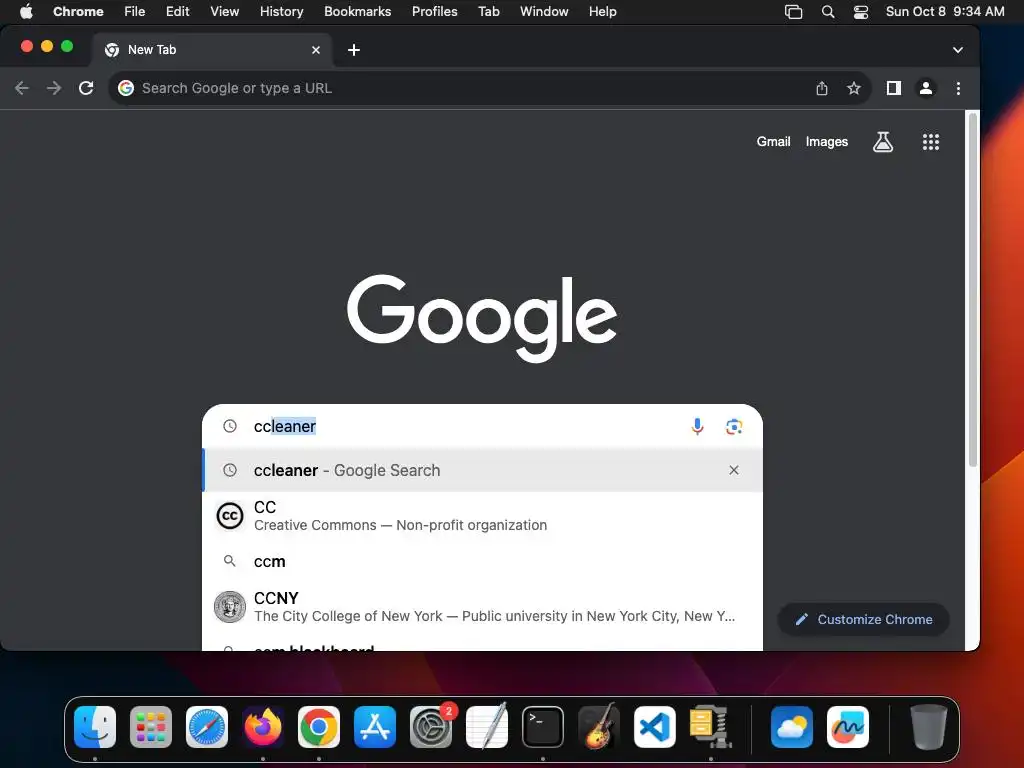The width and height of the screenshot is (1024, 768).
Task: Click the Creative Commons logo thumbnail
Action: click(x=230, y=516)
